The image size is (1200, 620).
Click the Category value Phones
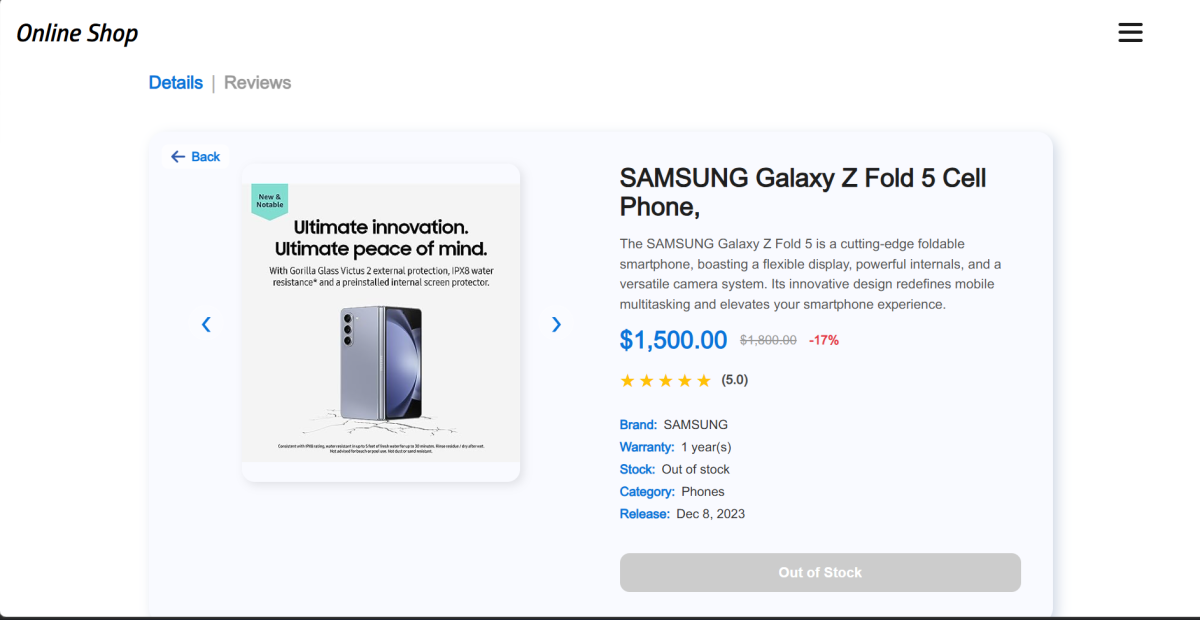pos(703,492)
